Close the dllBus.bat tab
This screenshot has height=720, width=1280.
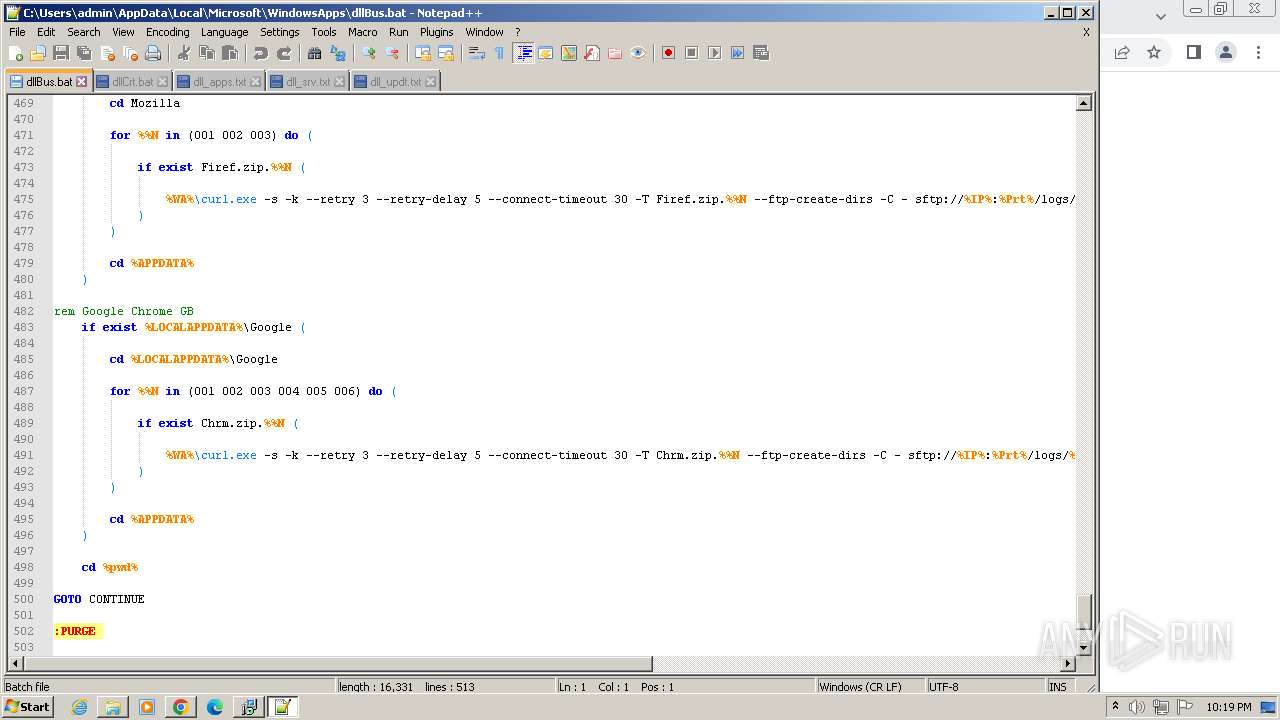(x=82, y=82)
